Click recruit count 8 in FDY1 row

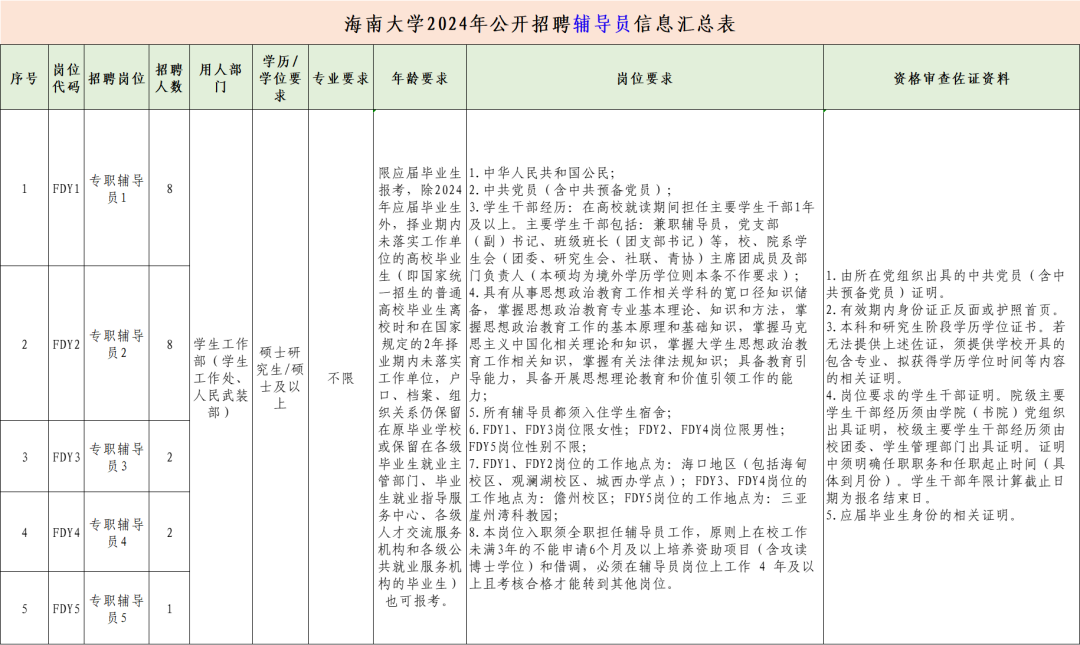coord(169,188)
